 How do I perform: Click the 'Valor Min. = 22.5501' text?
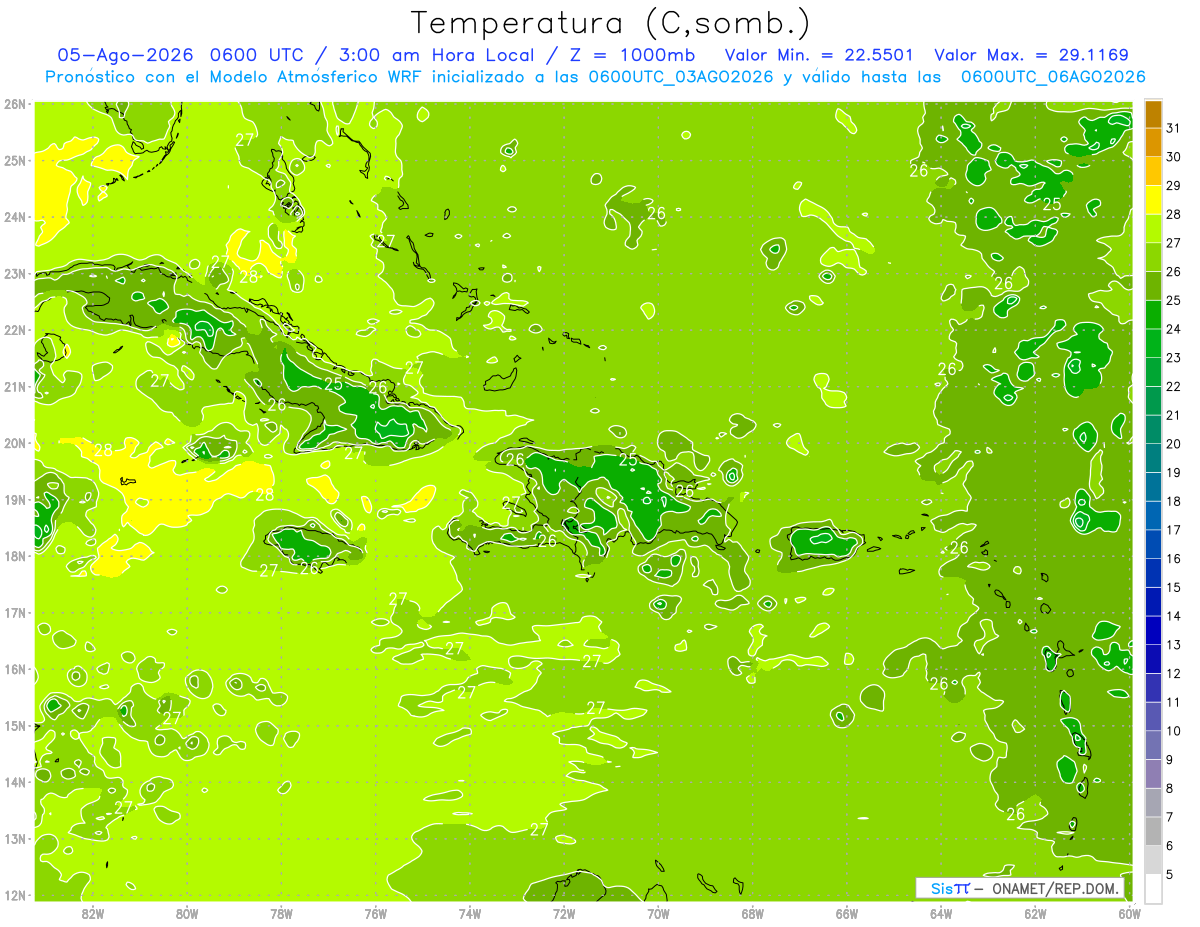click(818, 55)
